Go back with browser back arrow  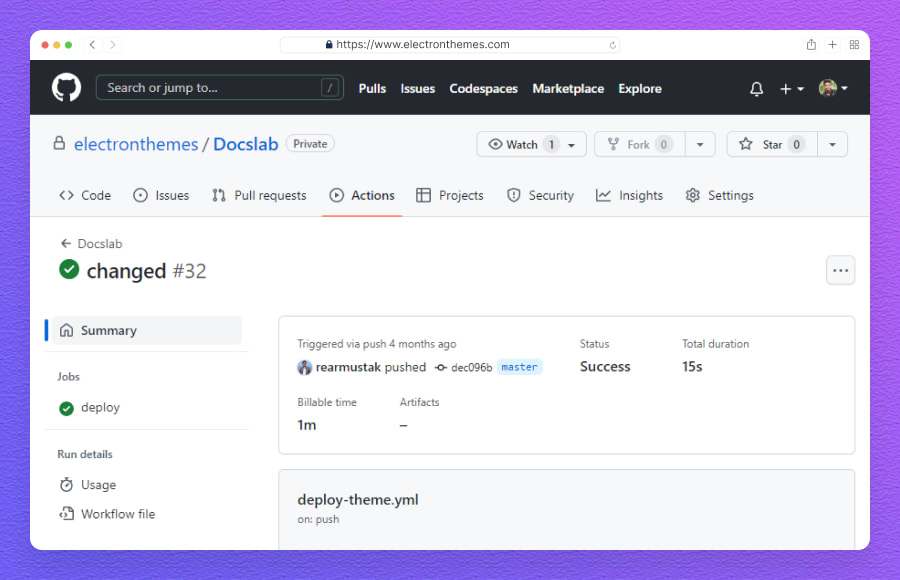(92, 45)
